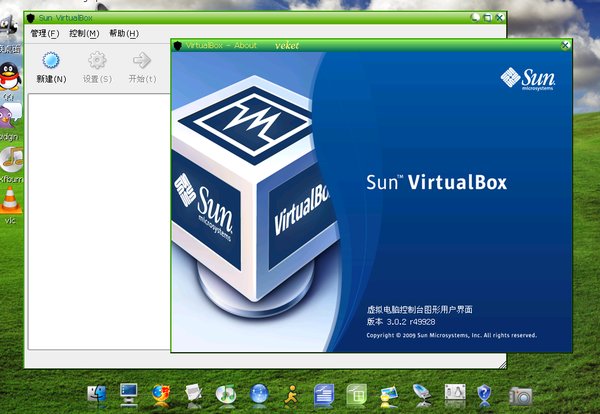This screenshot has width=600, height=414.
Task: Open the xfburn music disc desktop icon
Action: (x=11, y=160)
